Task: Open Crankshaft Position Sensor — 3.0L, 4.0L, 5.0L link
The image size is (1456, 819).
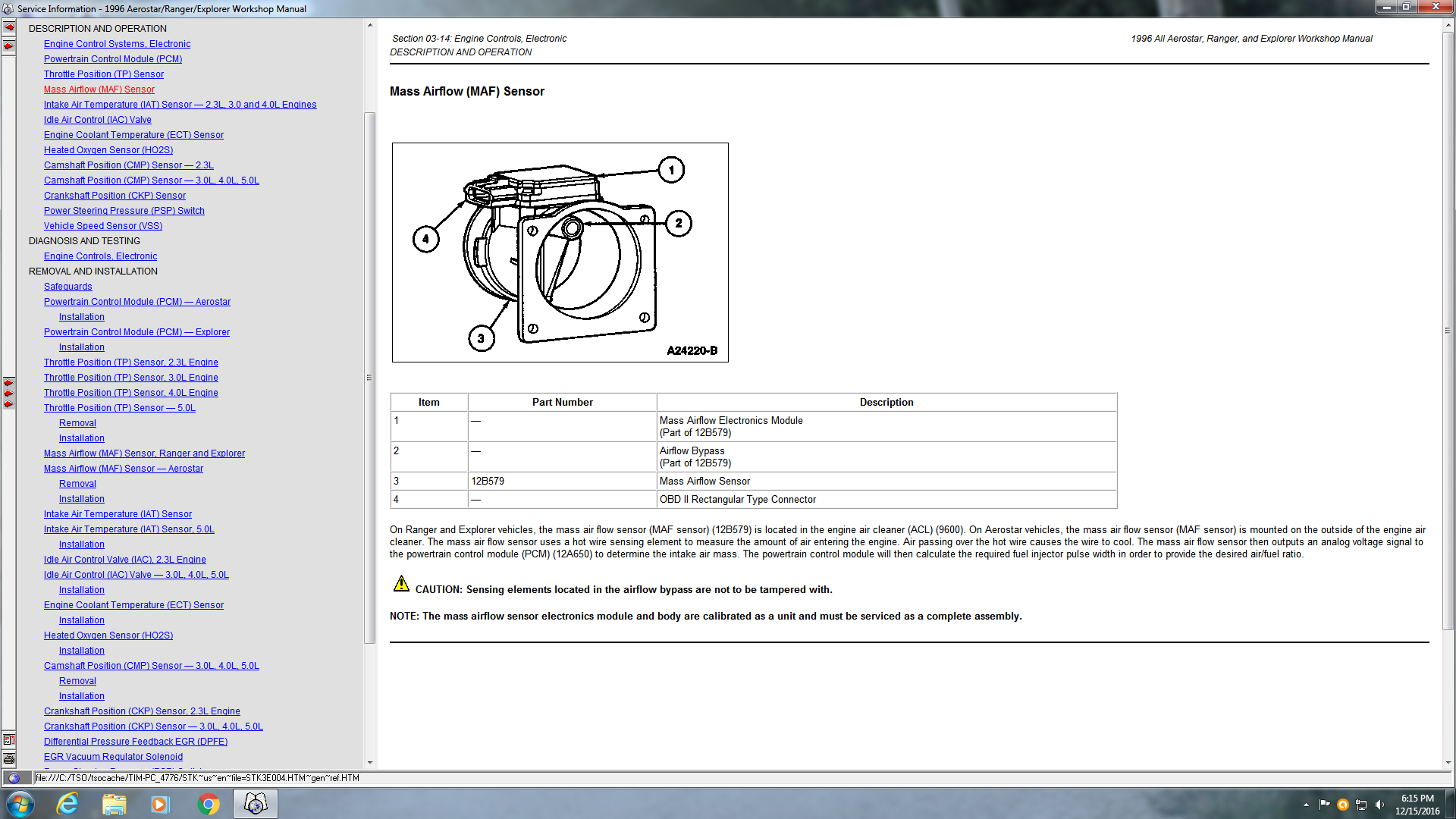Action: (153, 726)
